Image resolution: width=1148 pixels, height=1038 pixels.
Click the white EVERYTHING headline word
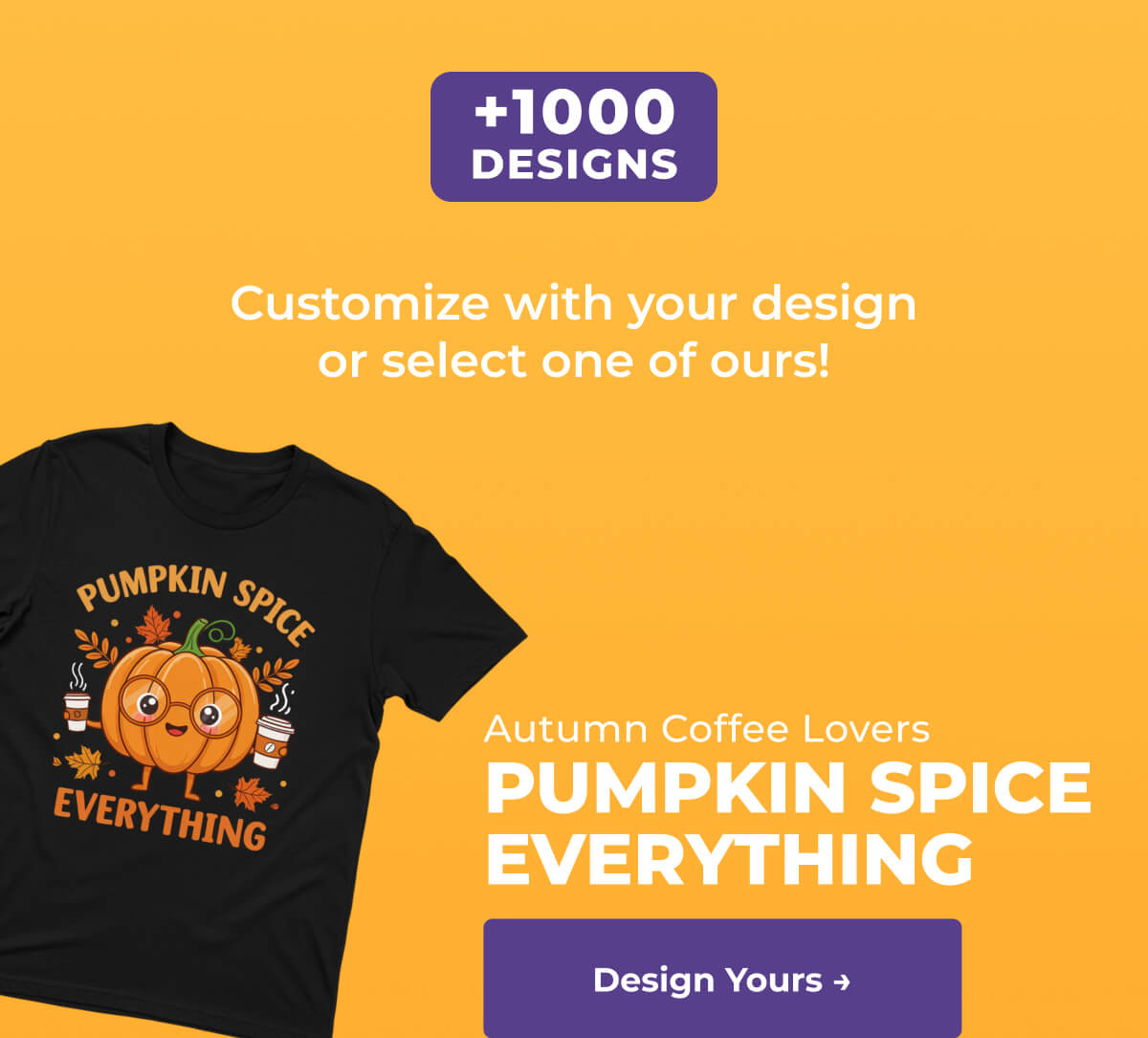729,858
